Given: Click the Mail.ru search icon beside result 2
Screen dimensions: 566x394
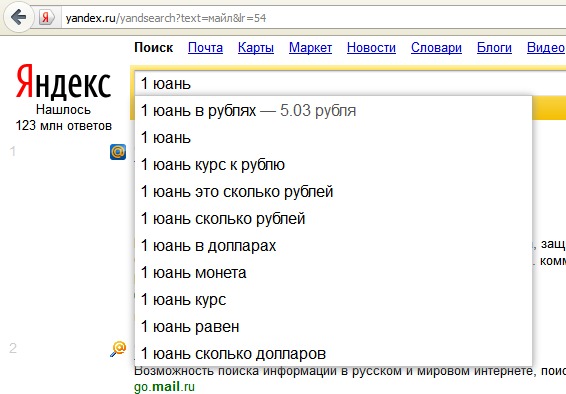Looking at the screenshot, I should click(x=118, y=349).
